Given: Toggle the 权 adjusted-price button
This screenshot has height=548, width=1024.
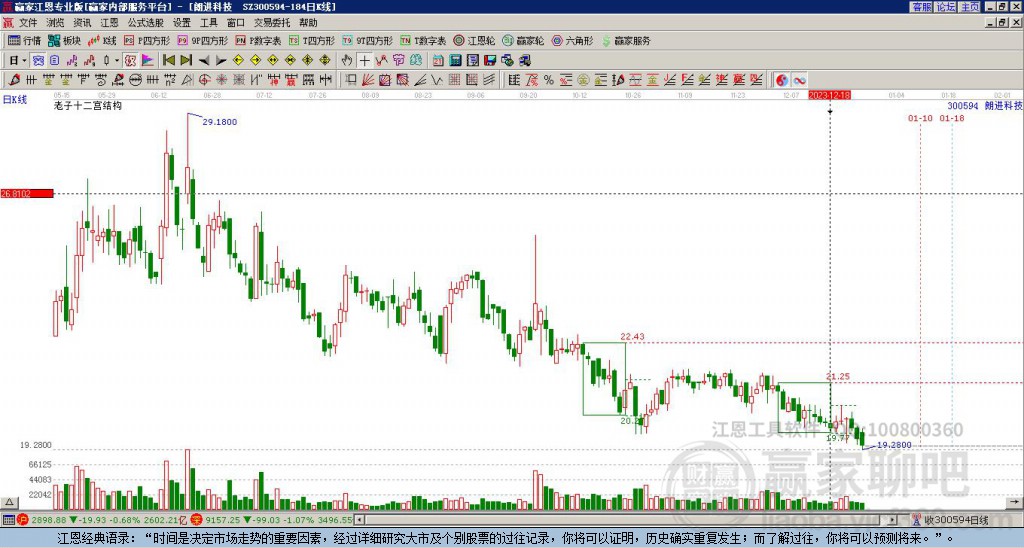Looking at the screenshot, I should tap(131, 60).
